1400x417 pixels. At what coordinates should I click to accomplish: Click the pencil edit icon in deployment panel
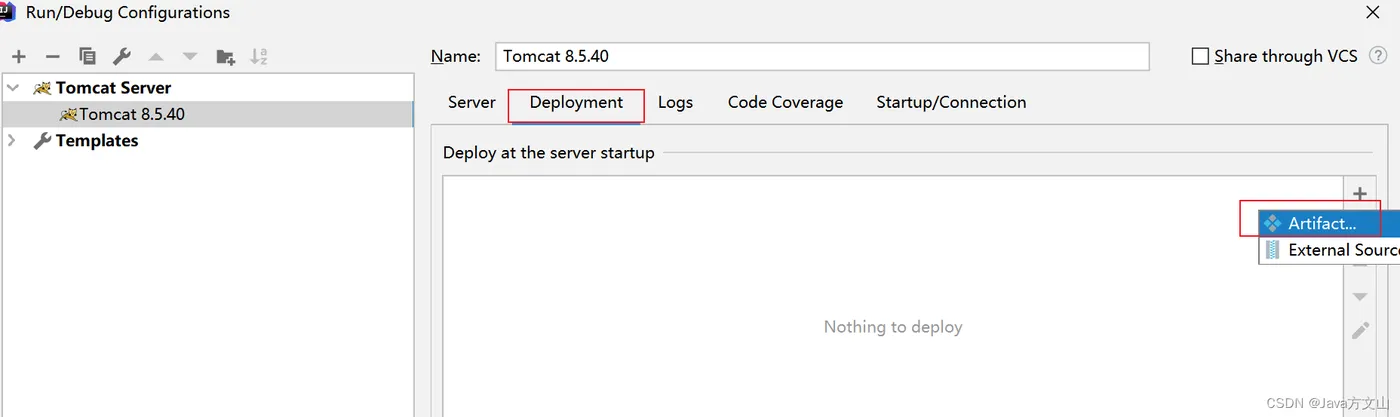(x=1360, y=330)
